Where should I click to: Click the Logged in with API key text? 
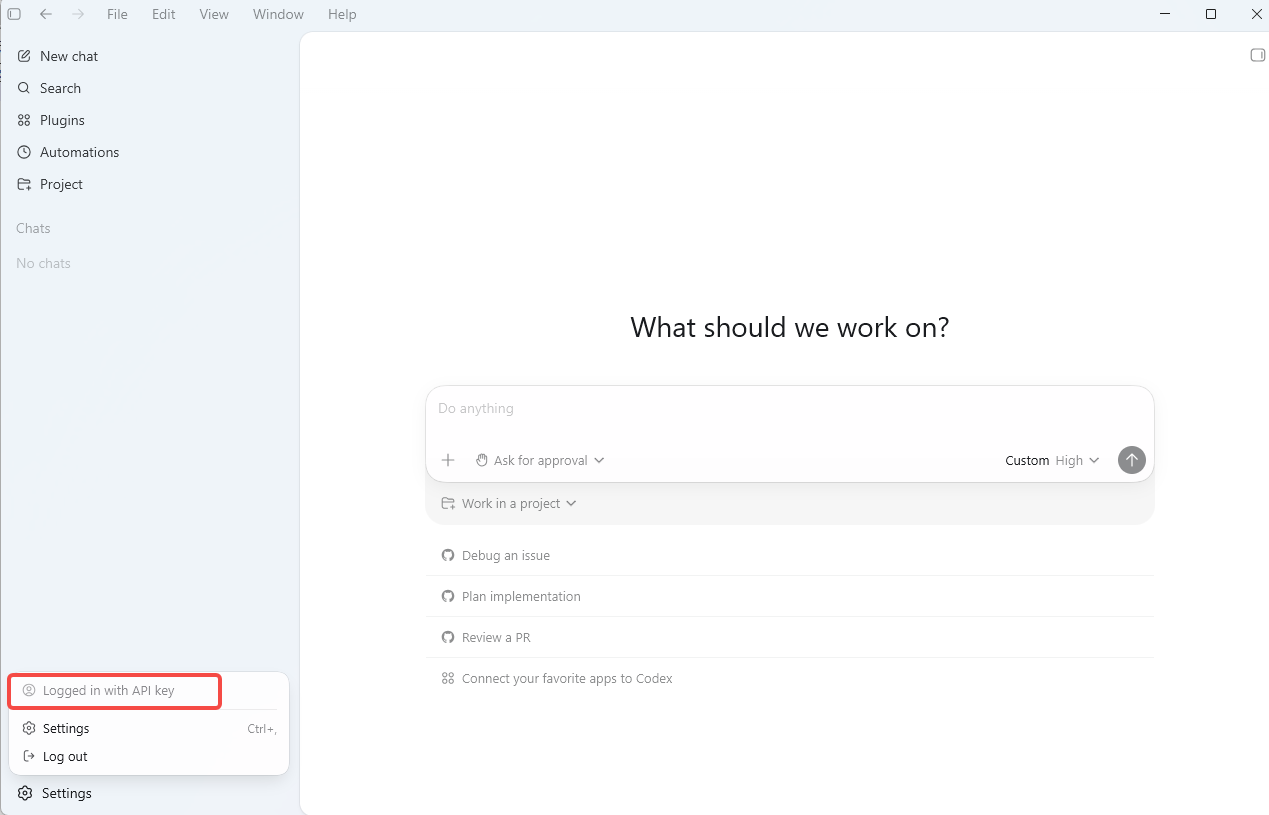pos(109,691)
